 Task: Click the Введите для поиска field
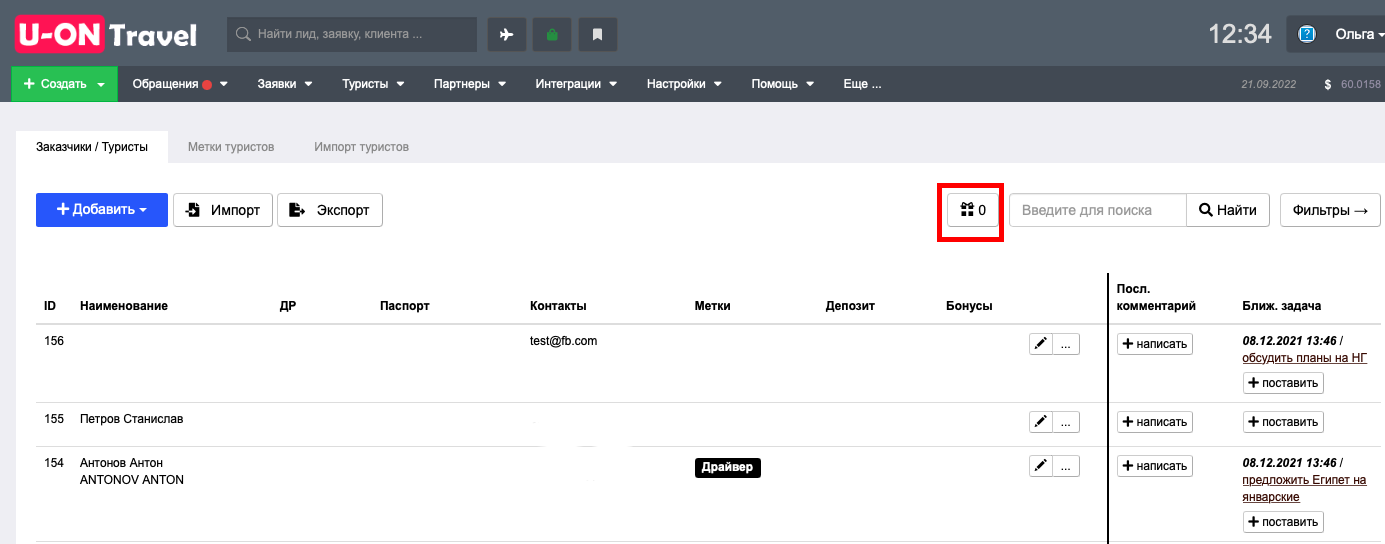(x=1098, y=210)
